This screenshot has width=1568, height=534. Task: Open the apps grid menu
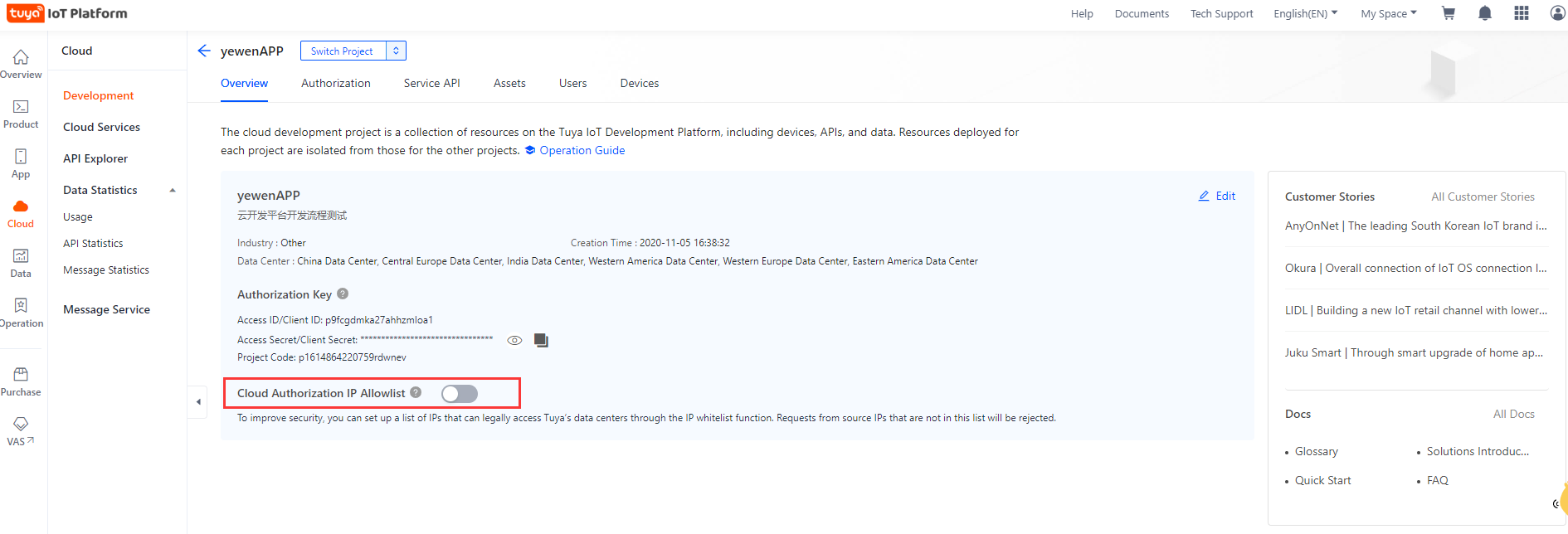[1522, 13]
